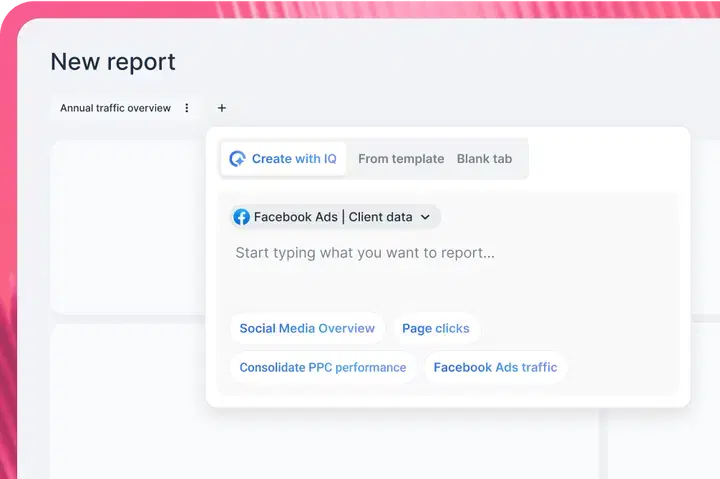The image size is (720, 479).
Task: Select the Annual traffic overview tab
Action: tap(115, 108)
